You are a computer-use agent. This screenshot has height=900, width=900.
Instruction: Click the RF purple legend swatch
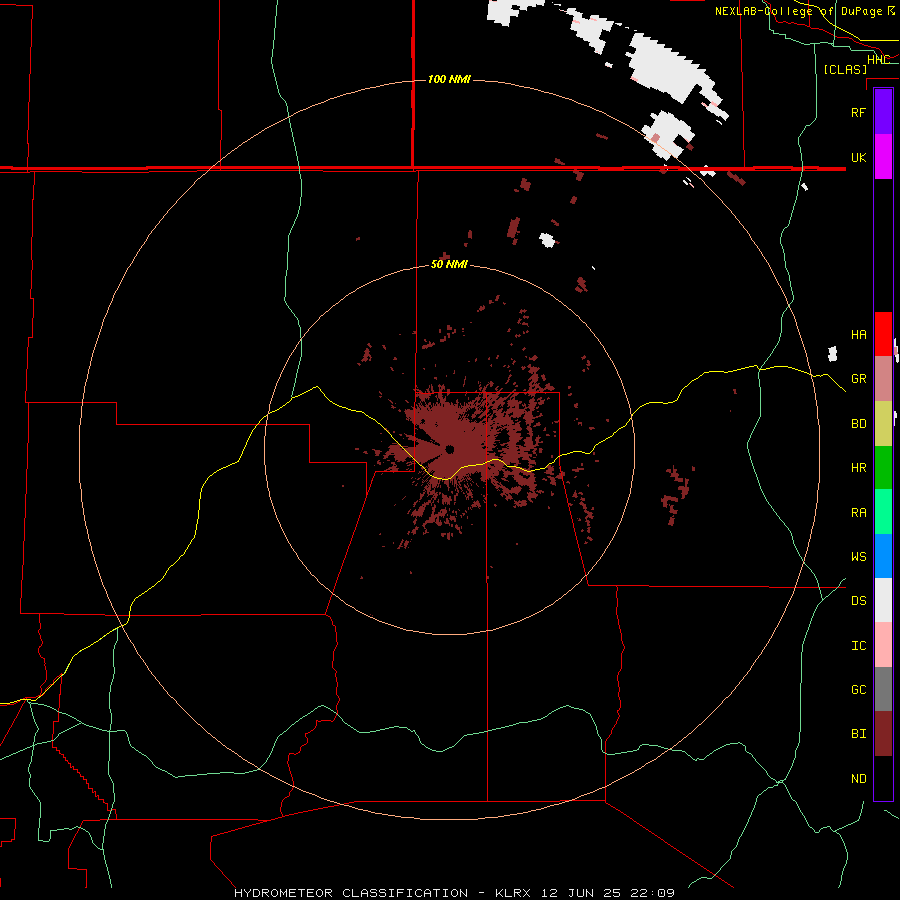click(x=883, y=112)
